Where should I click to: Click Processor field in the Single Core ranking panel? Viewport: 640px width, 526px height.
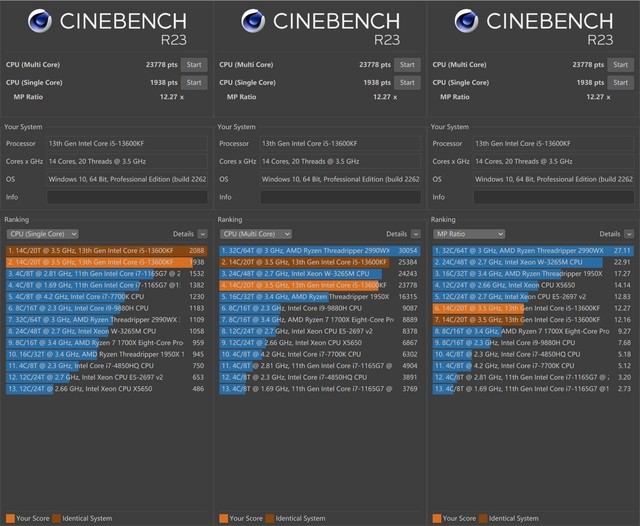click(127, 144)
